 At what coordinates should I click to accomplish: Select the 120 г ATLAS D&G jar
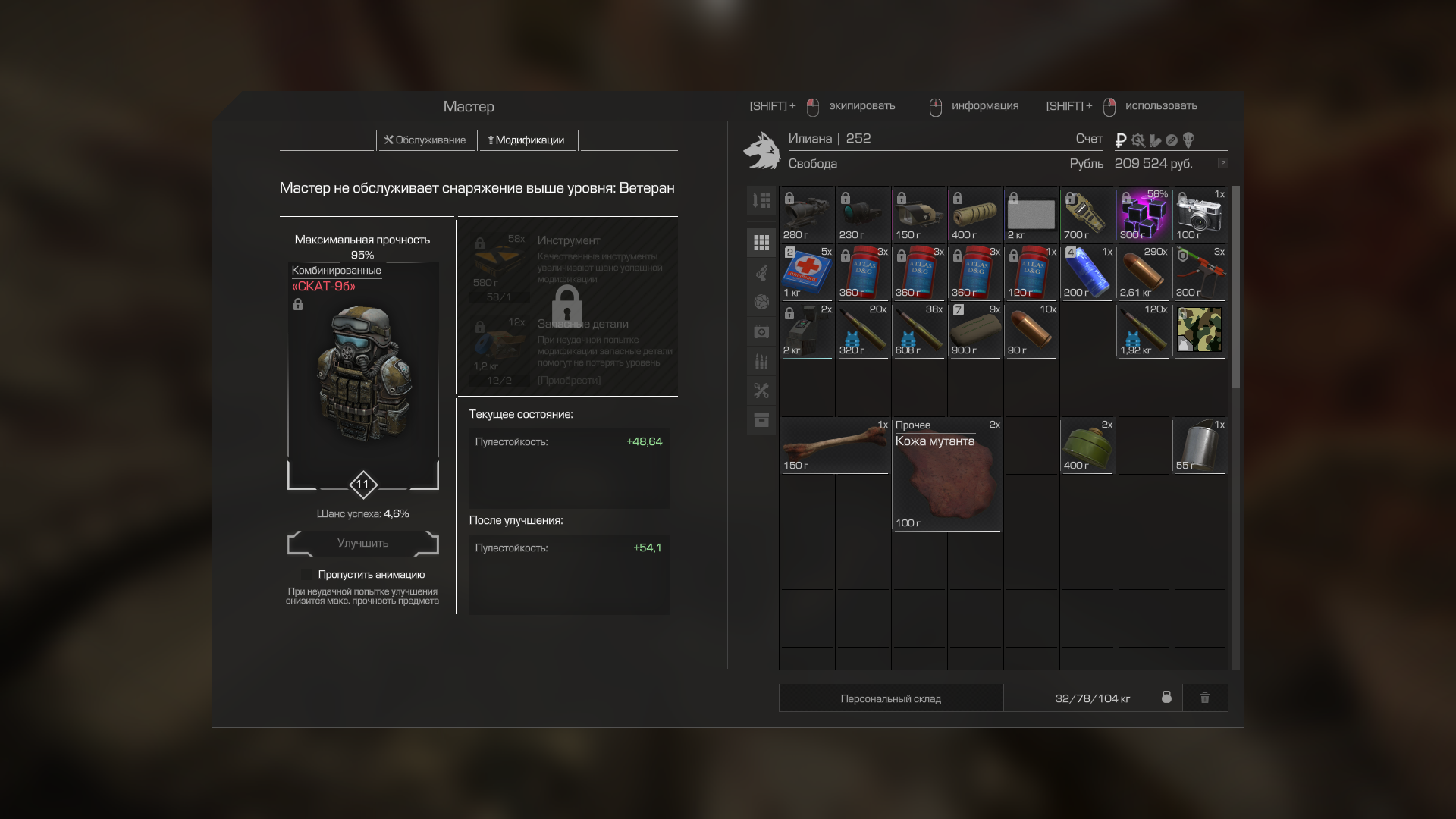1031,272
